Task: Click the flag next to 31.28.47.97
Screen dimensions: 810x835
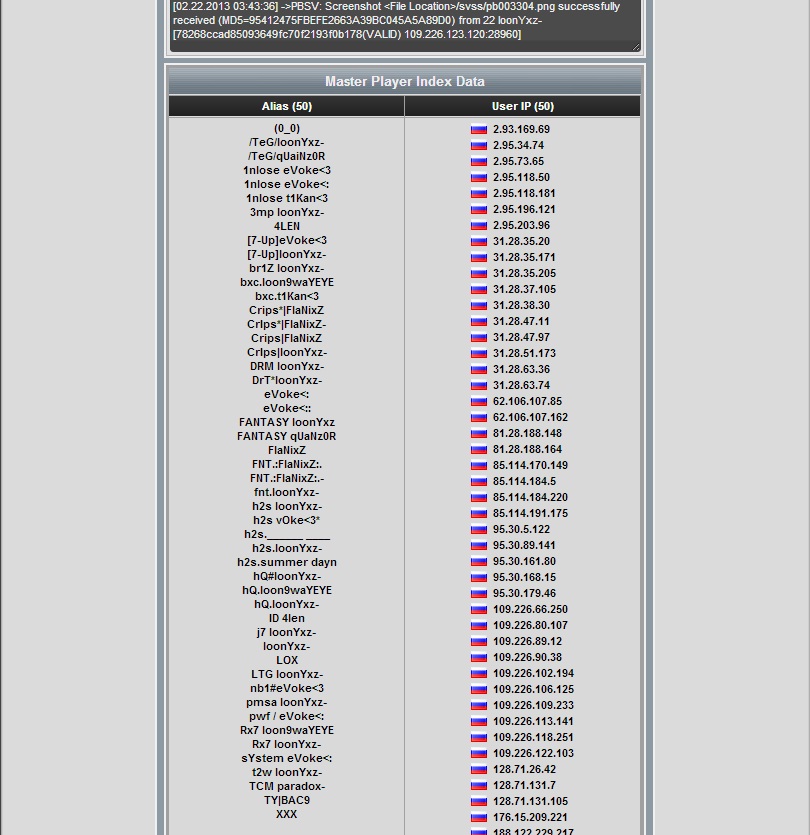Action: [x=479, y=337]
